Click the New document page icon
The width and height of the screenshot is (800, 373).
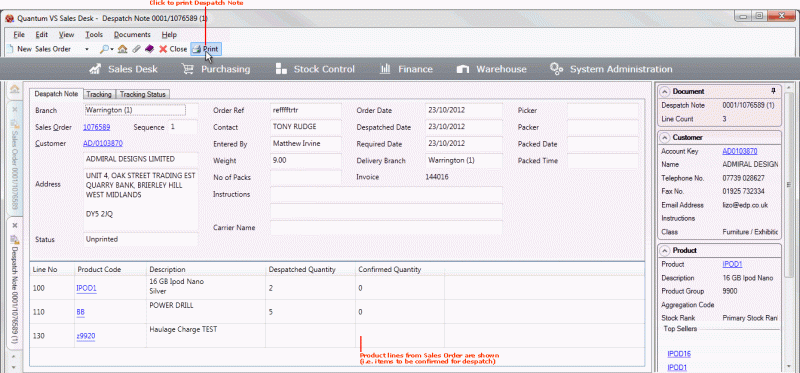(x=9, y=49)
